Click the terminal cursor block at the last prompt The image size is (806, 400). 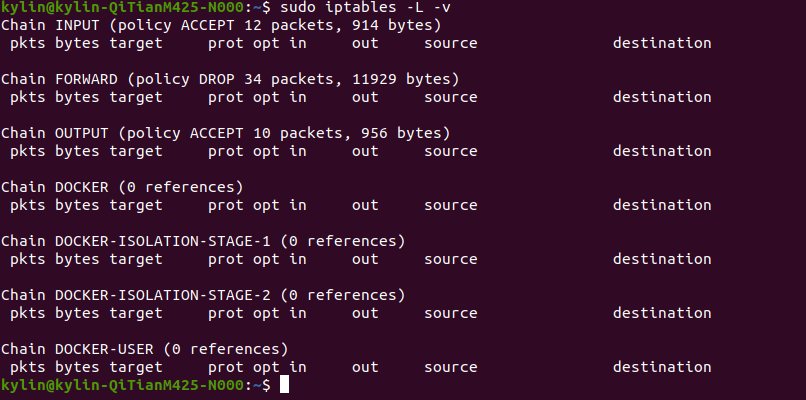point(285,385)
